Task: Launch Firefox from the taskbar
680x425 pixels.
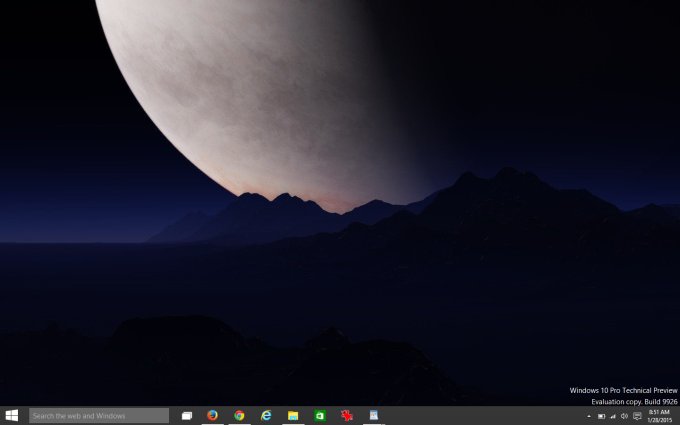Action: [x=212, y=415]
